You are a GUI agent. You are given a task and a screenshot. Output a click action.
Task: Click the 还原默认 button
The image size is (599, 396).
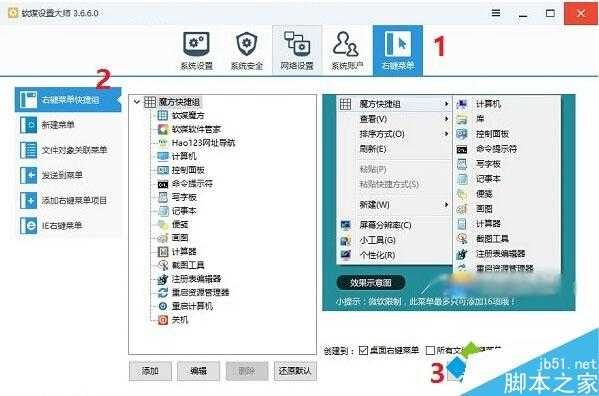tap(295, 371)
